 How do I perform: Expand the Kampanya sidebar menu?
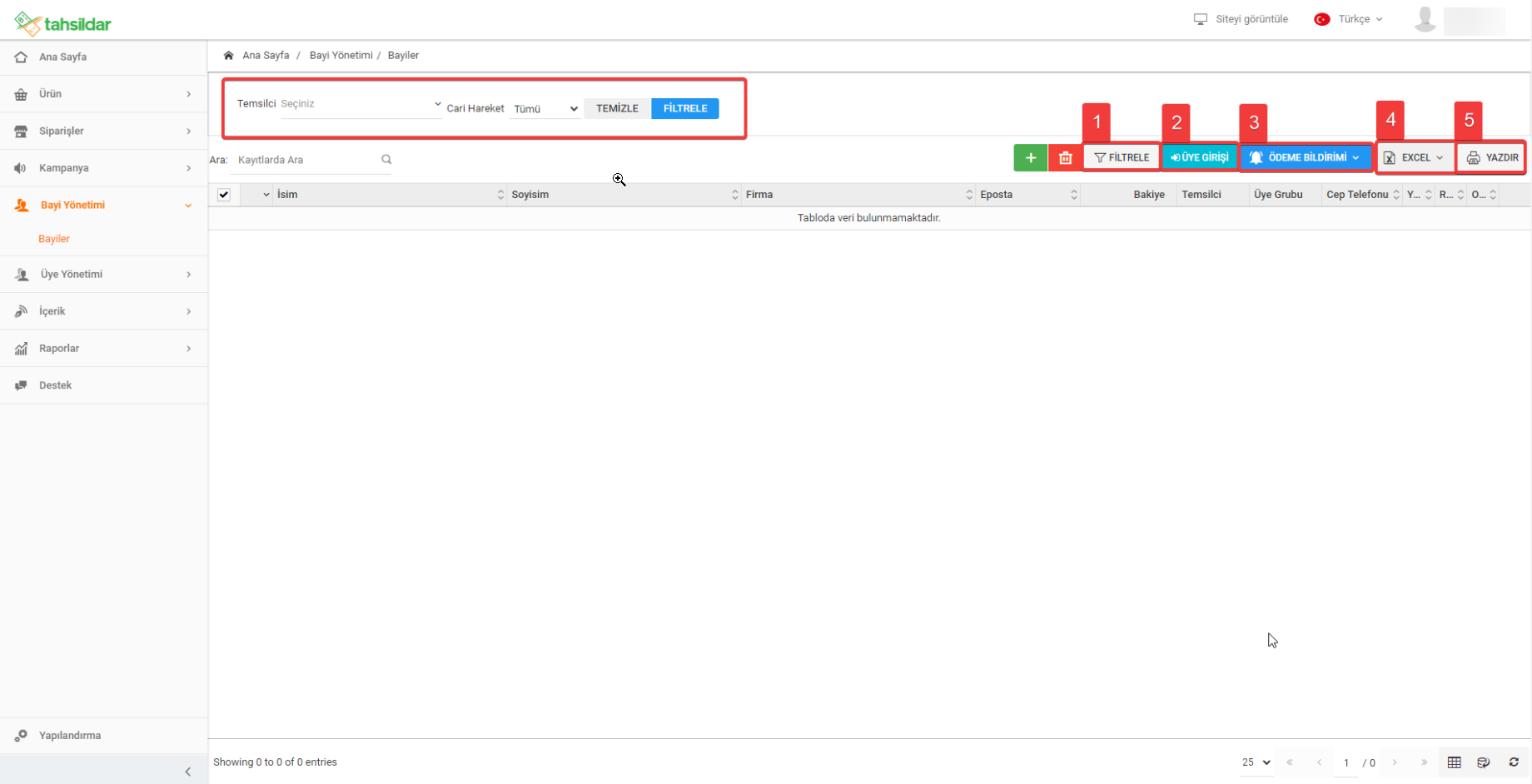[x=104, y=168]
